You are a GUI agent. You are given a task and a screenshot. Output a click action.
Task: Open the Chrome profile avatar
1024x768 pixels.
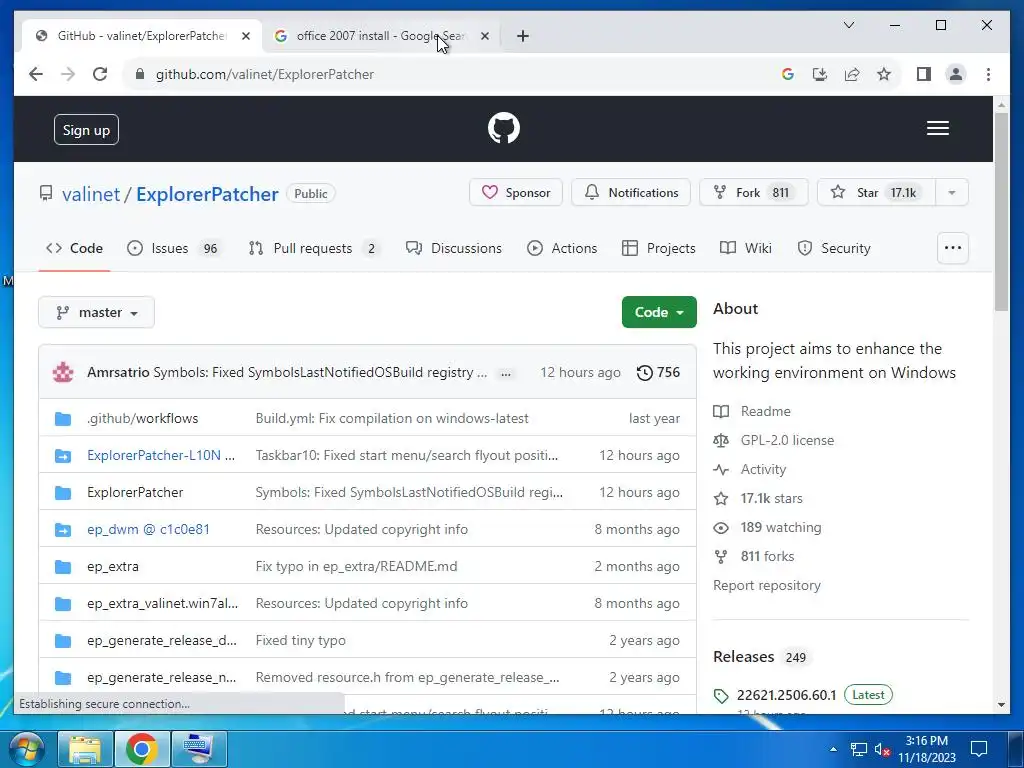click(x=955, y=74)
